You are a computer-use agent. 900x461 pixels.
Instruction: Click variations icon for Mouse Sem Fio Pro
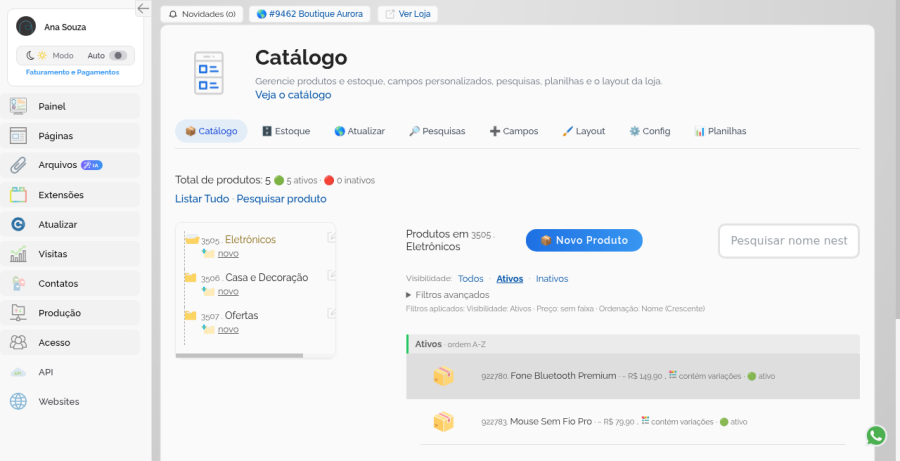(645, 421)
